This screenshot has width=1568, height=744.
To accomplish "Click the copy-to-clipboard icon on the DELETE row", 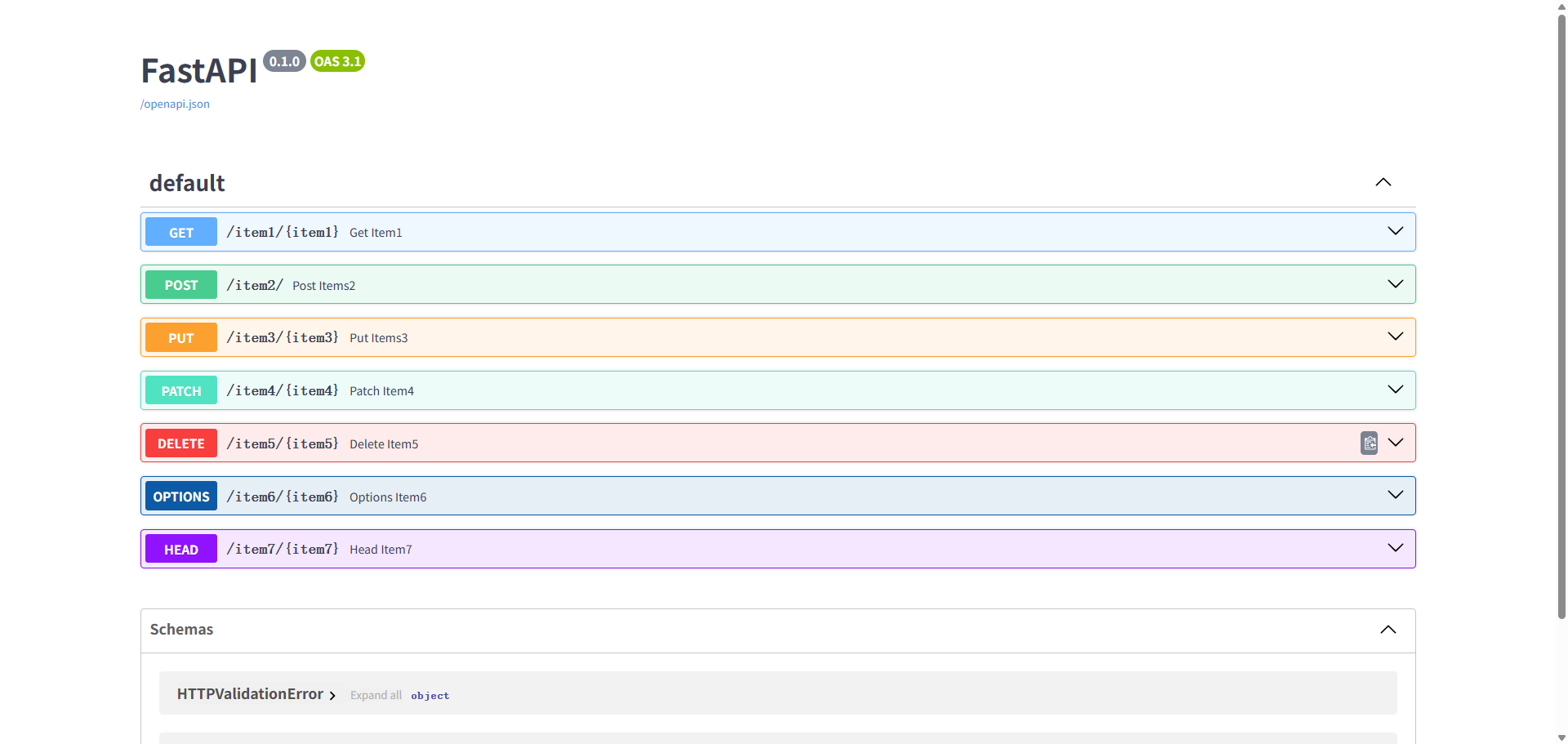I will 1369,443.
